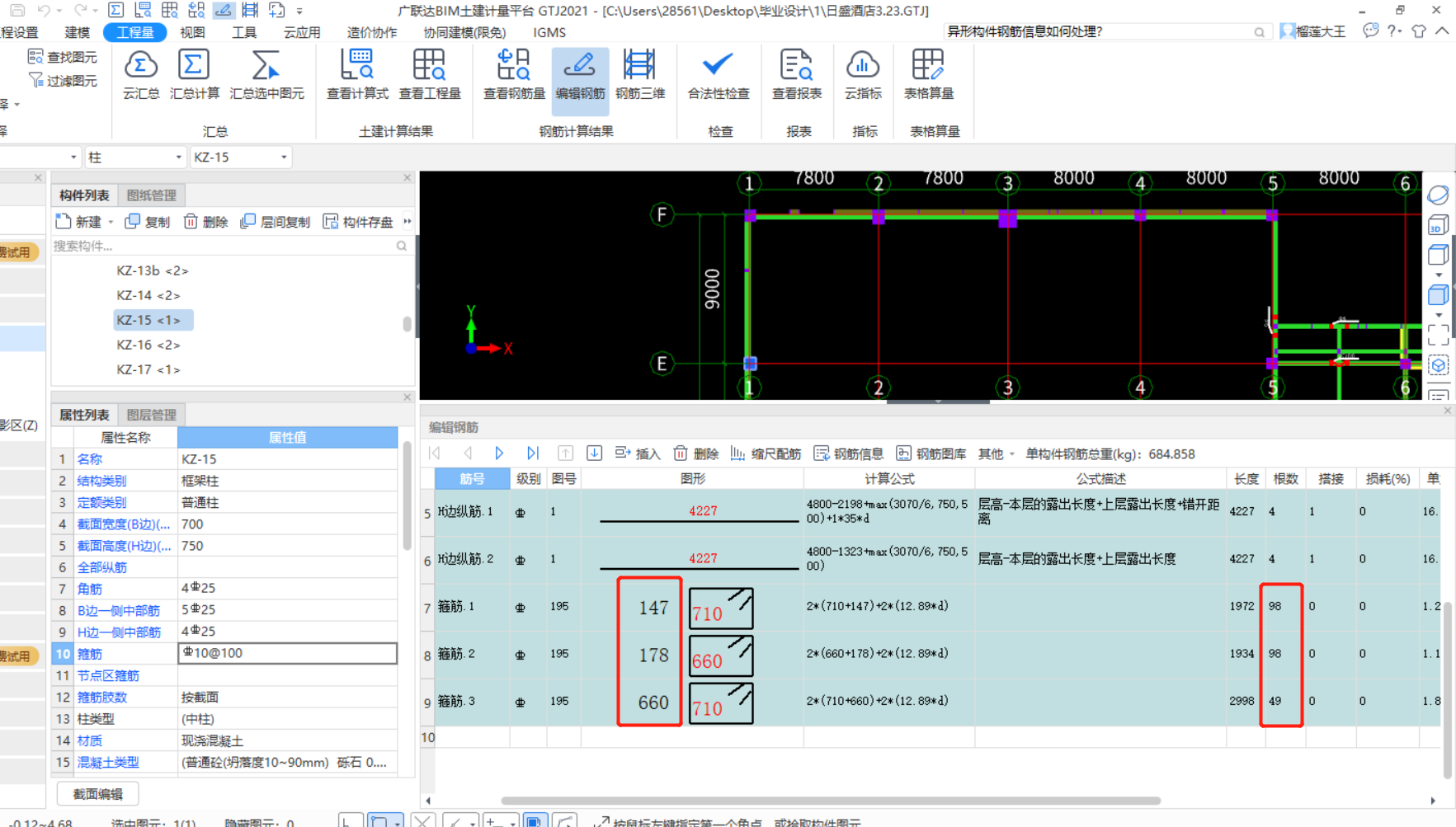
Task: Switch to 图层管理 tab
Action: (x=151, y=415)
